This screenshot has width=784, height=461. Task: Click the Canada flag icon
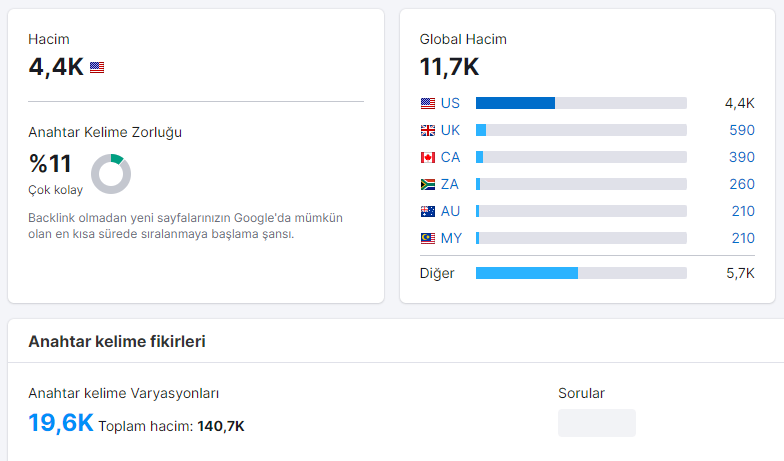click(x=428, y=158)
